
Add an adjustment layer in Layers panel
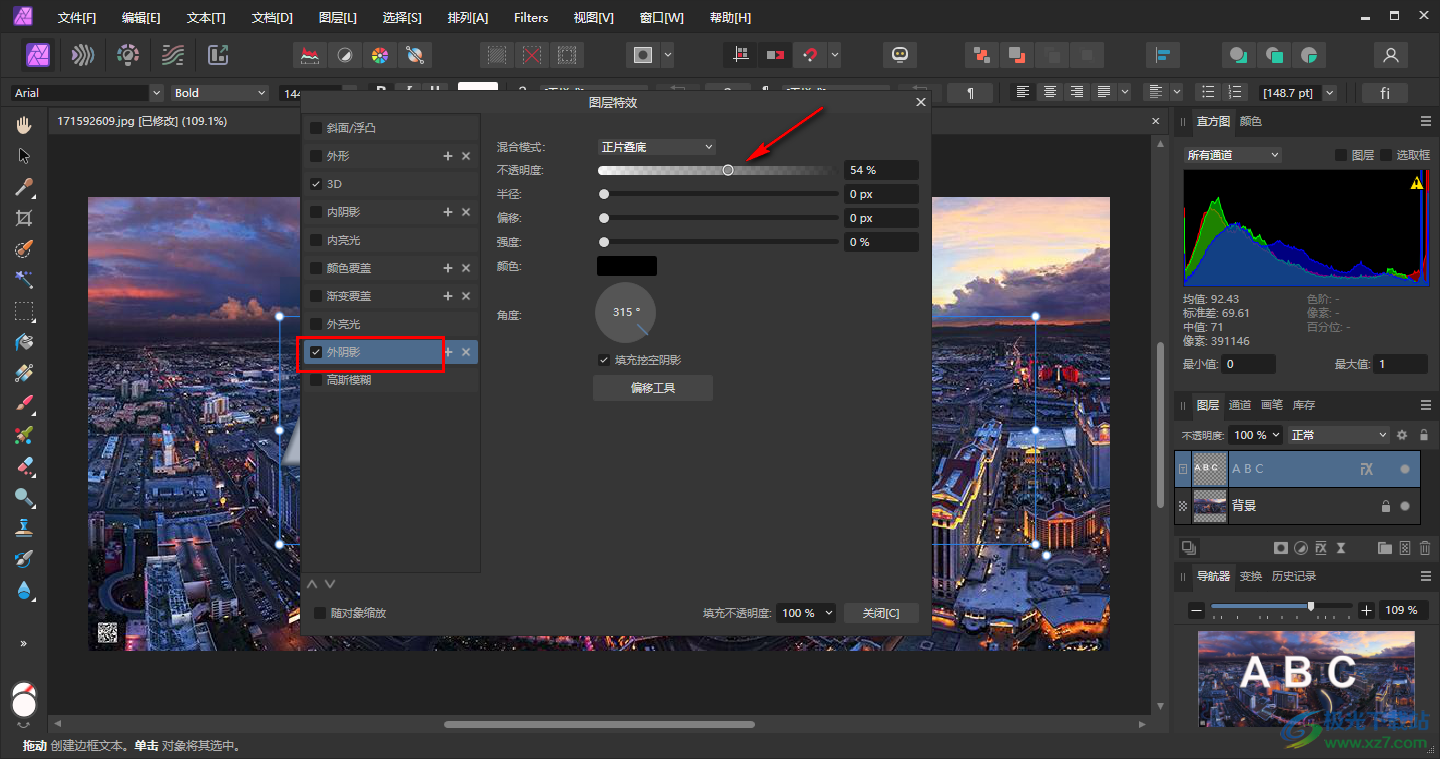click(1301, 548)
